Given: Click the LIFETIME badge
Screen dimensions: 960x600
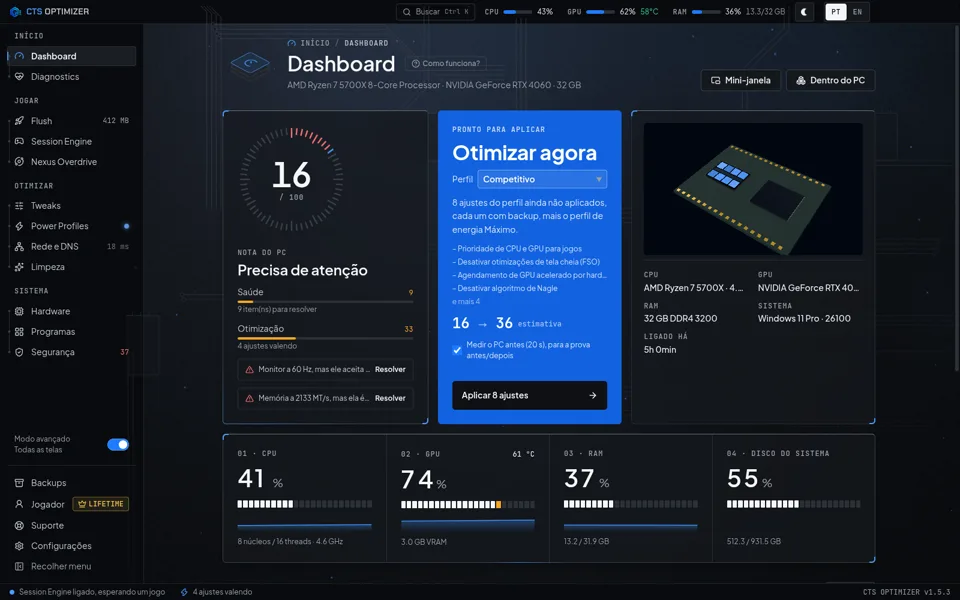Looking at the screenshot, I should pyautogui.click(x=101, y=504).
